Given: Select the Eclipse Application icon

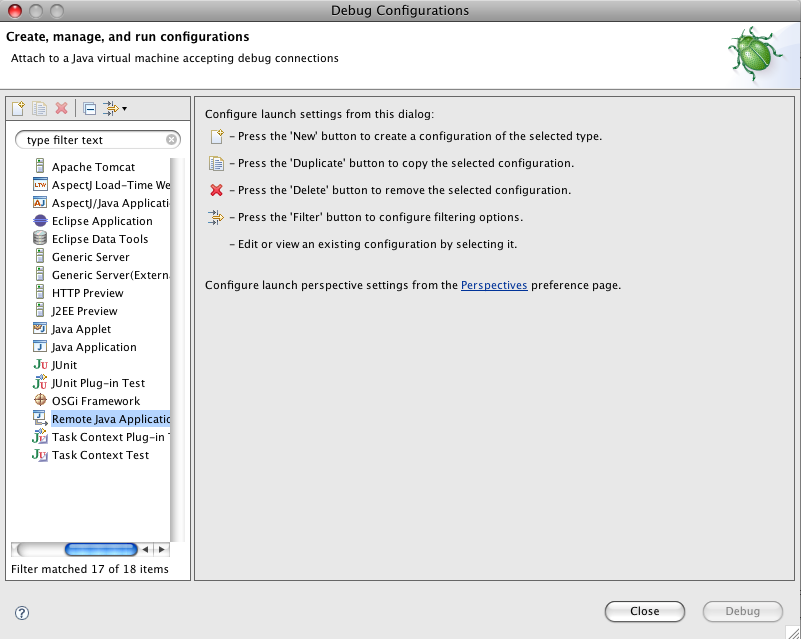Looking at the screenshot, I should coord(40,221).
